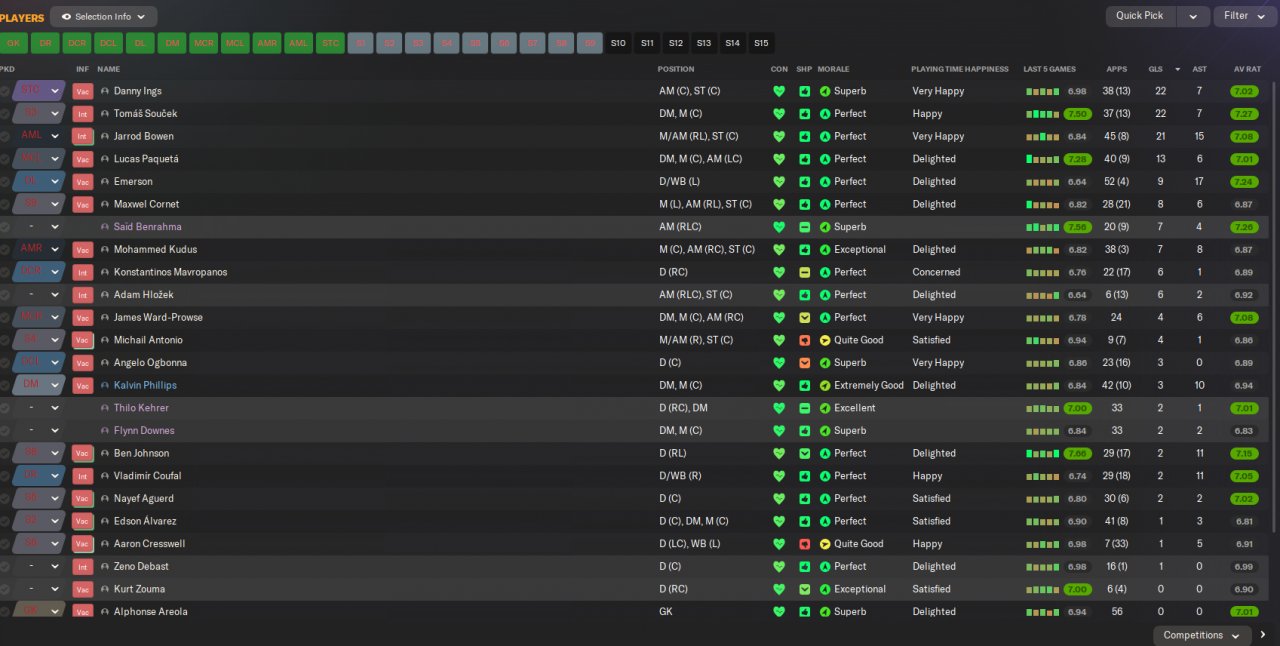Click the Int status icon for Jarrod Bowen
Screen dimensions: 1280x646
click(x=82, y=136)
